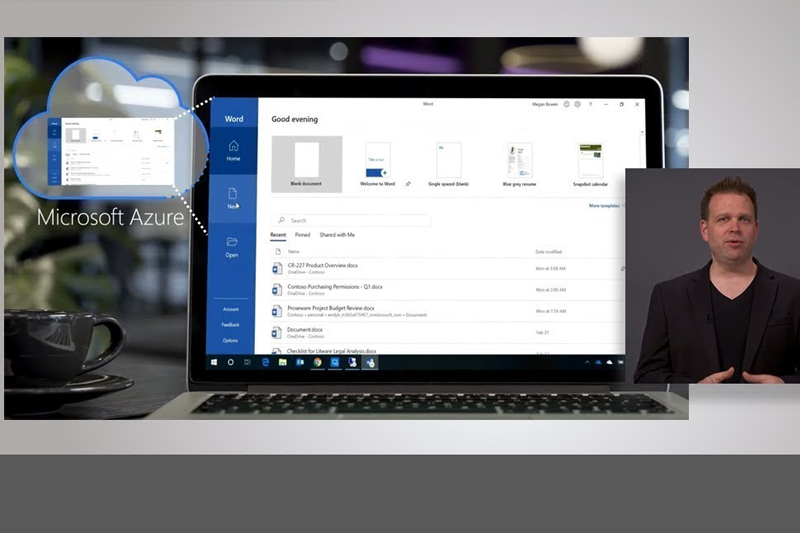The height and width of the screenshot is (533, 800).
Task: Restore down the Word window
Action: click(621, 104)
